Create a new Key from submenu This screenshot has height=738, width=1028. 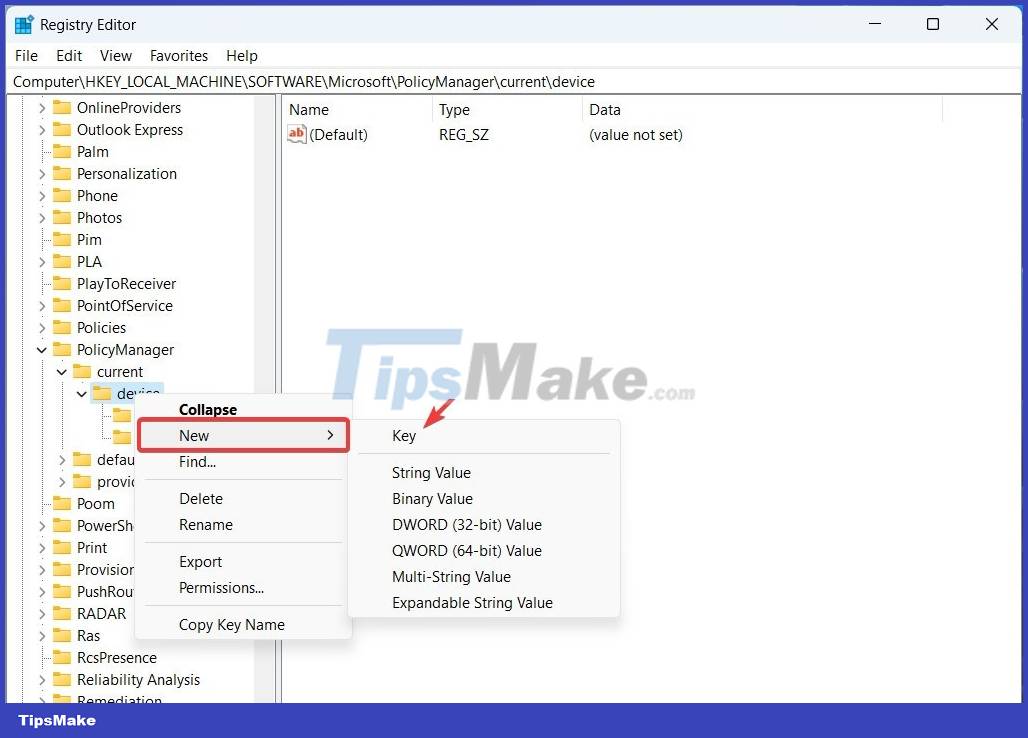click(484, 436)
